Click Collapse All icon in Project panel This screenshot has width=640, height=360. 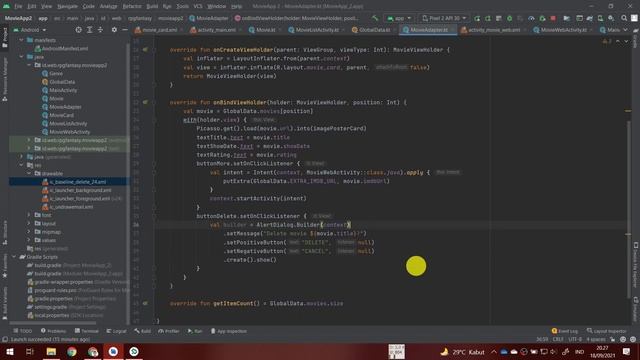(x=100, y=30)
